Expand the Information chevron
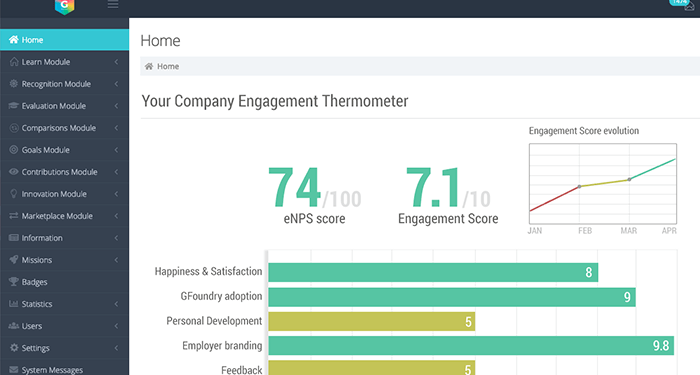Viewport: 700px width, 375px height. point(116,238)
